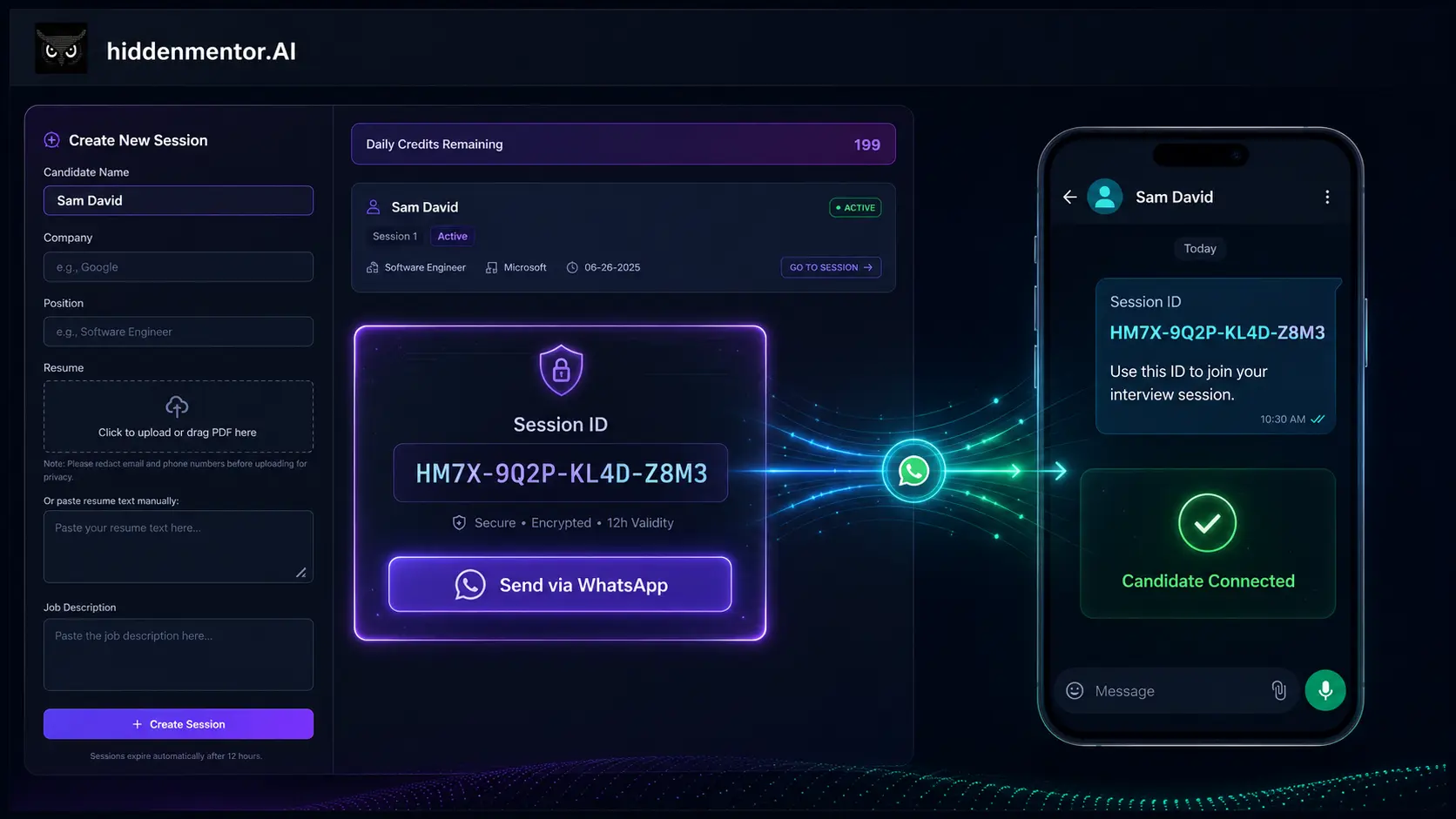Click the 06-26-2025 date text

[612, 267]
